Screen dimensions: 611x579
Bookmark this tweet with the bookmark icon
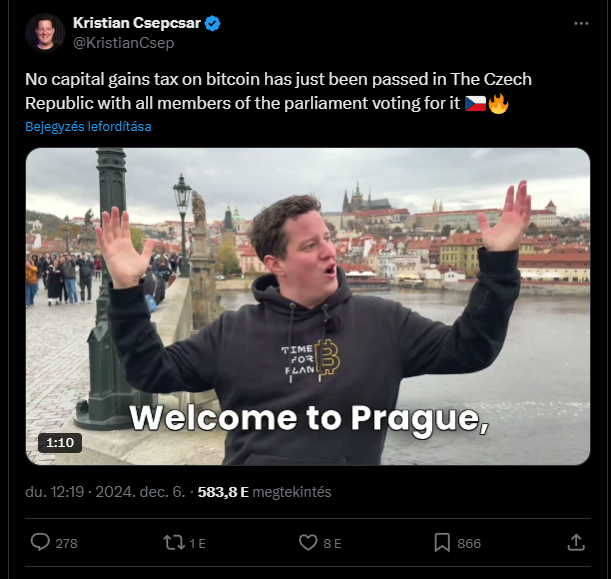click(442, 542)
